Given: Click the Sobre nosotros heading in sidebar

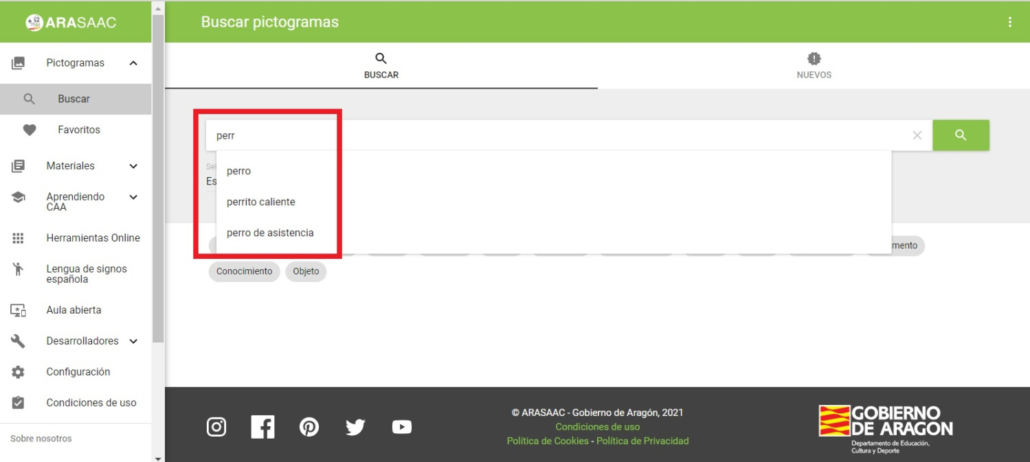Looking at the screenshot, I should click(41, 438).
